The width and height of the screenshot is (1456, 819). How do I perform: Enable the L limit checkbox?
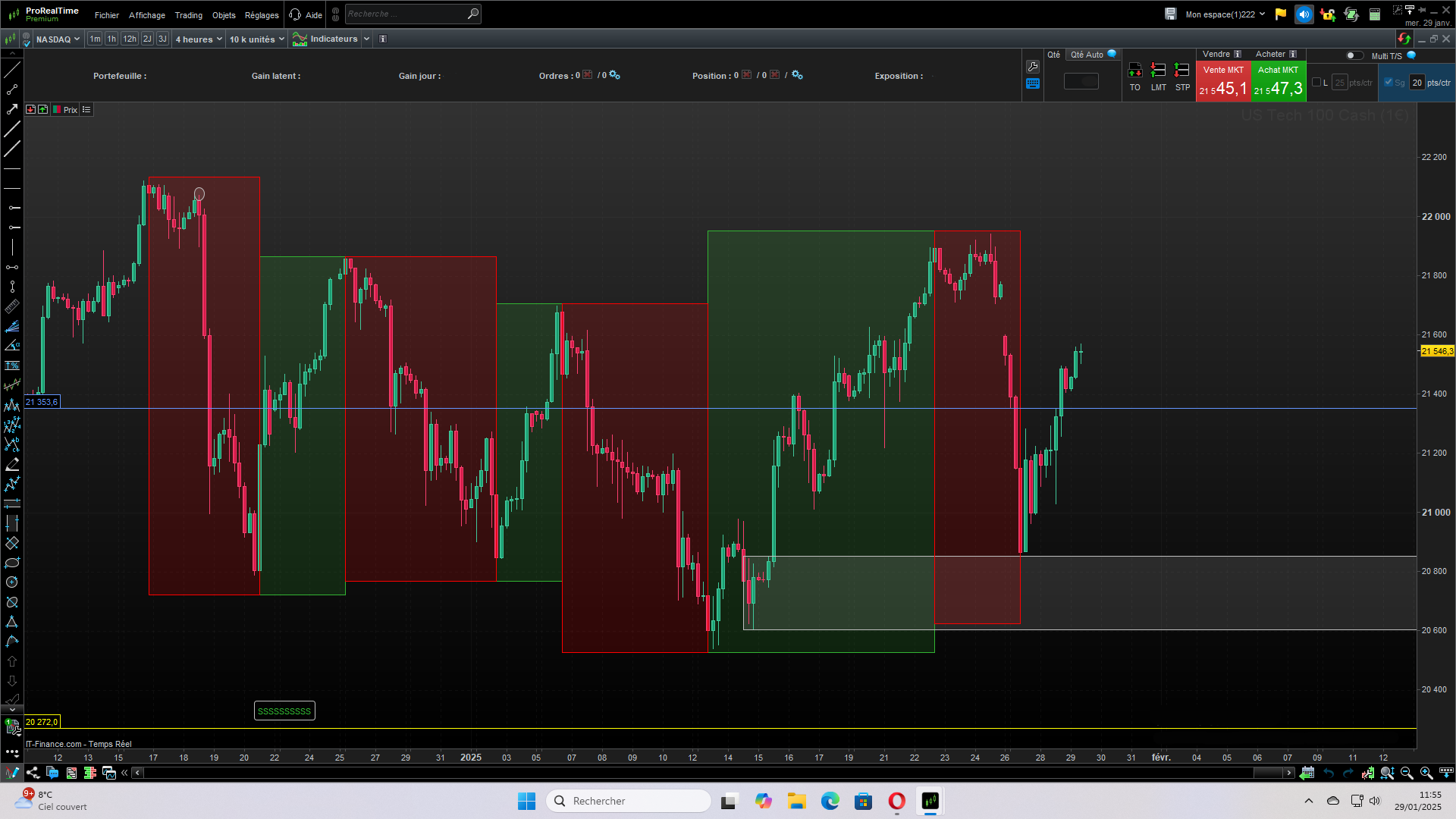[1316, 83]
